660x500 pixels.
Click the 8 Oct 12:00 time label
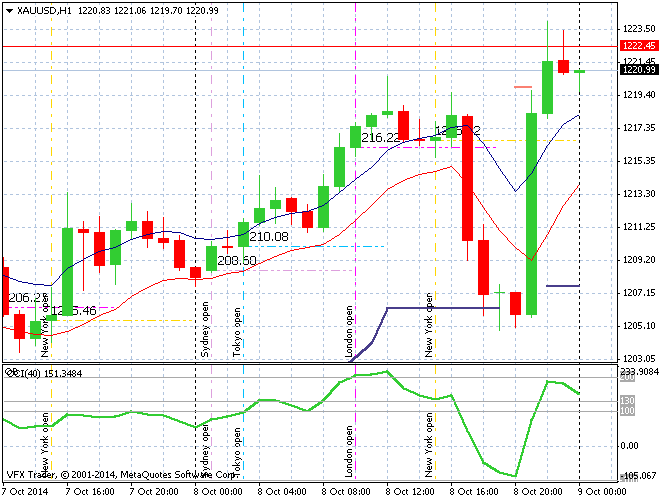410,492
